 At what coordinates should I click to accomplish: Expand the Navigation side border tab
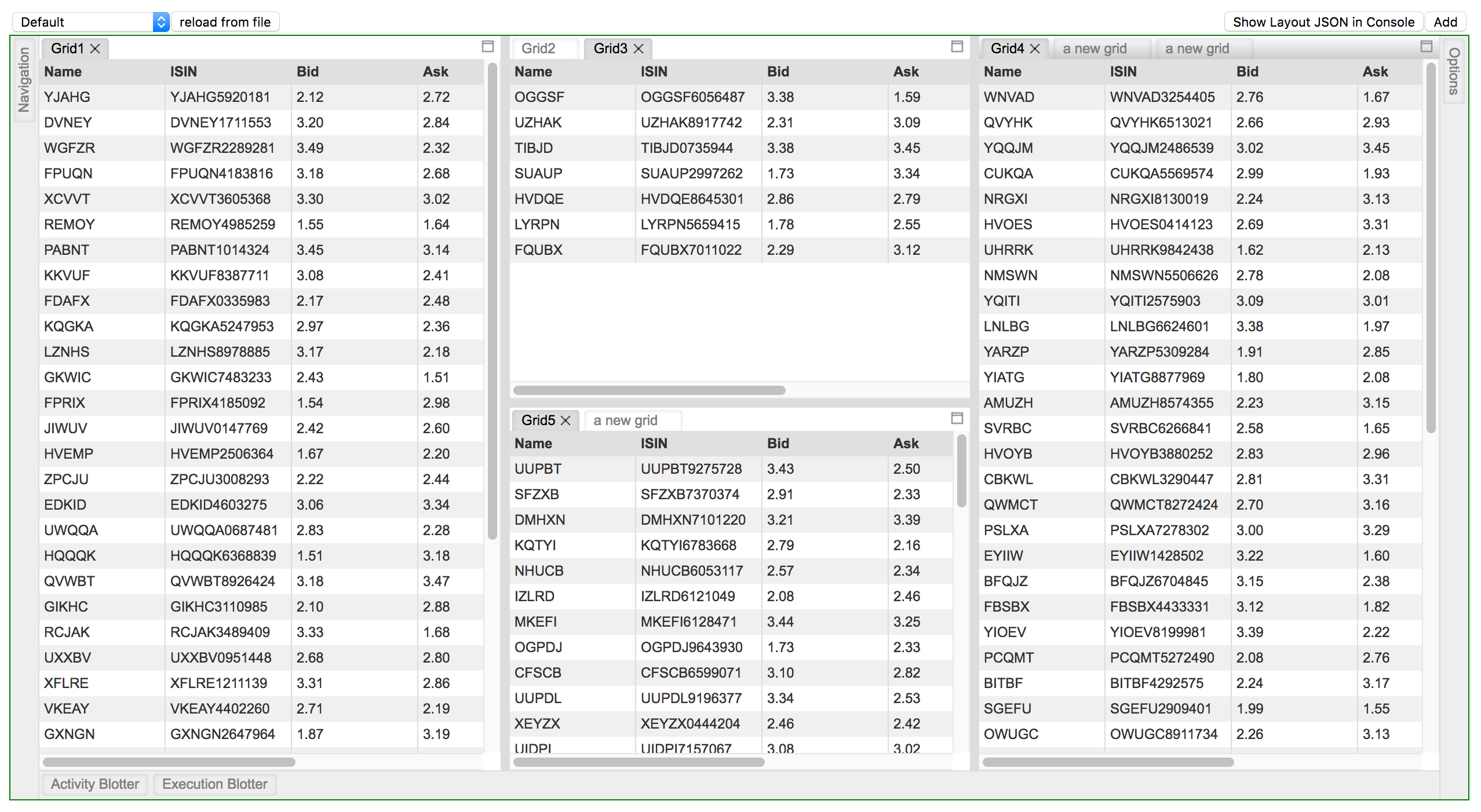tap(24, 79)
